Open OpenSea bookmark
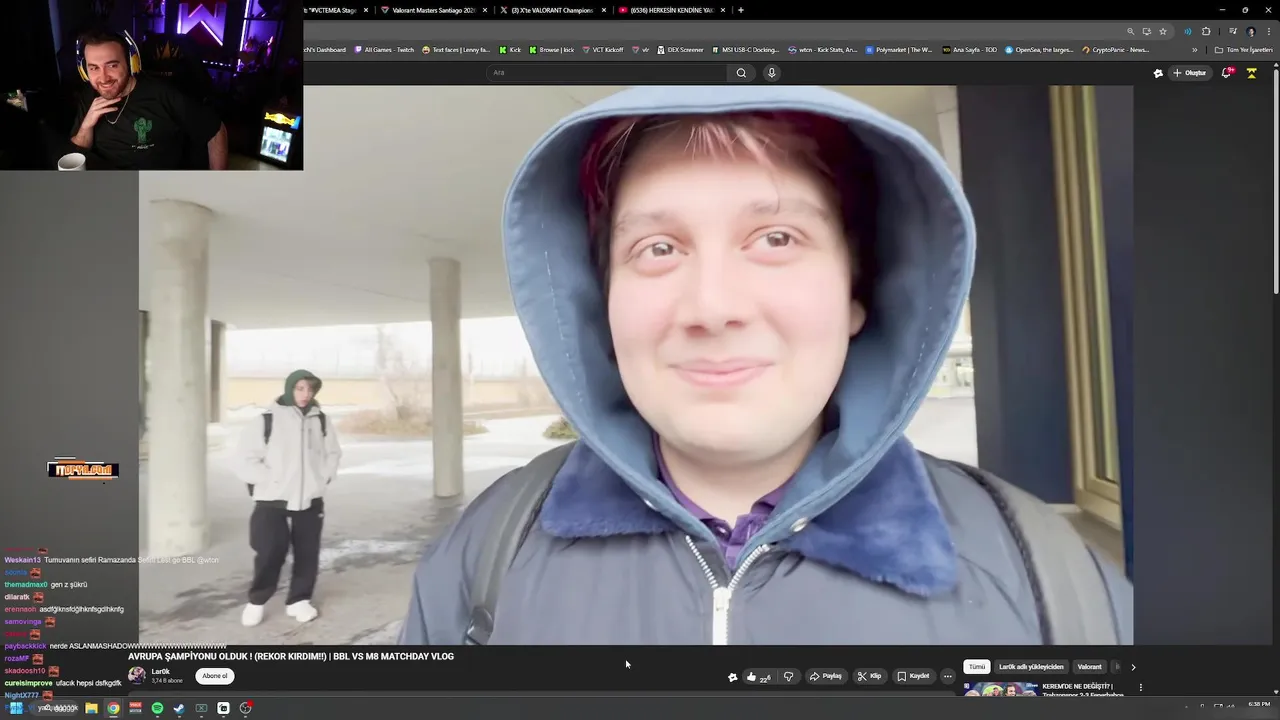The image size is (1280, 720). click(x=1039, y=50)
